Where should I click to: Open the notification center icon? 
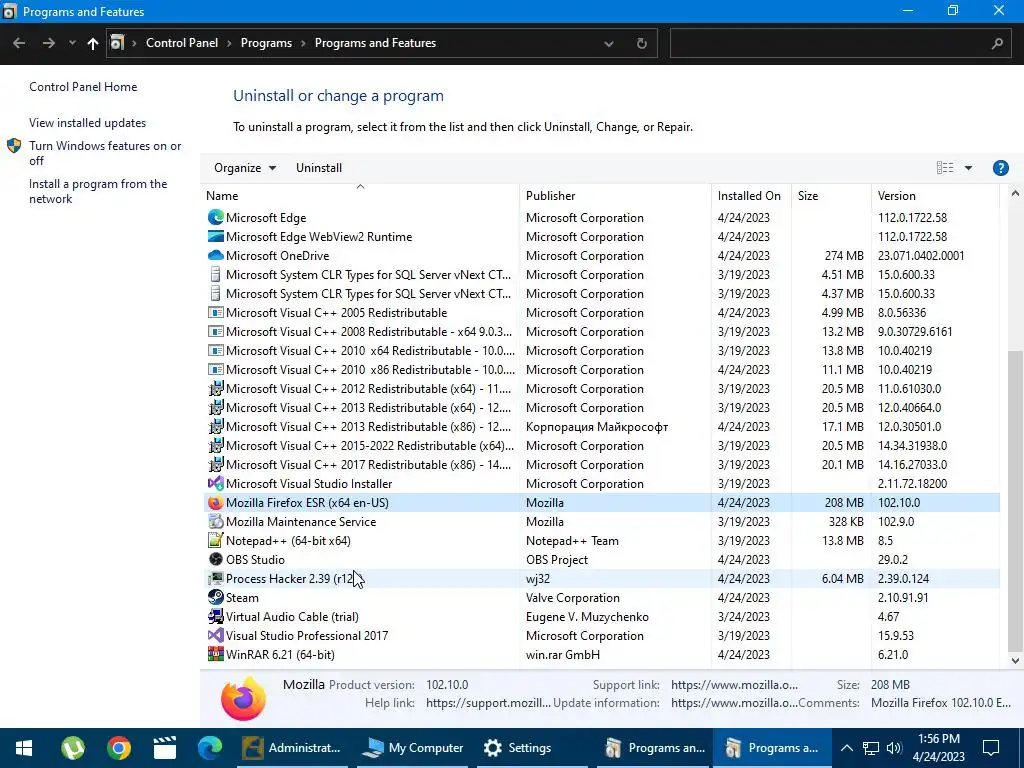tap(991, 748)
